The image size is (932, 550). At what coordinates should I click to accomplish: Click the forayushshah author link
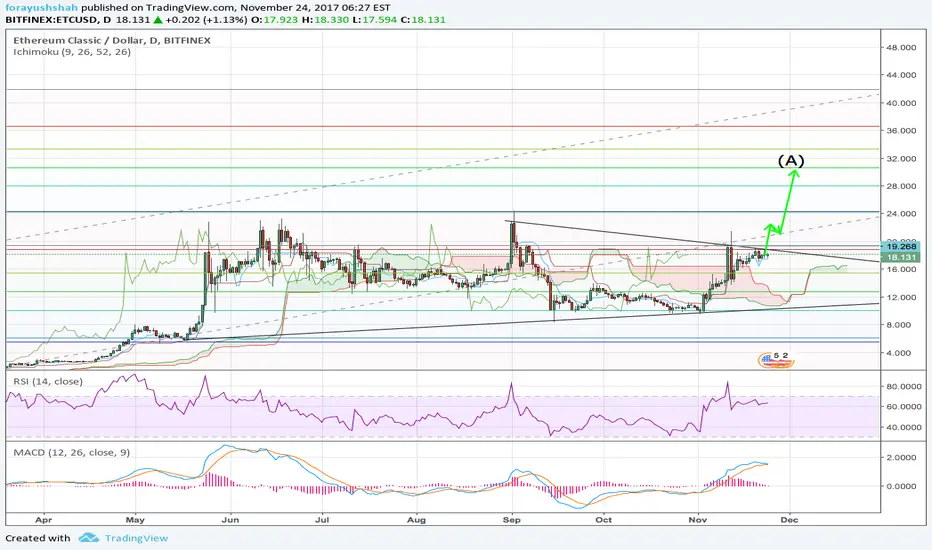click(x=42, y=8)
